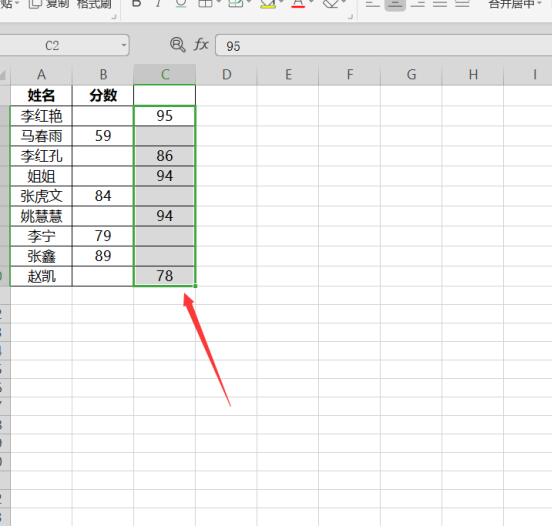
Task: Select the cell 张虎文
Action: (41, 196)
